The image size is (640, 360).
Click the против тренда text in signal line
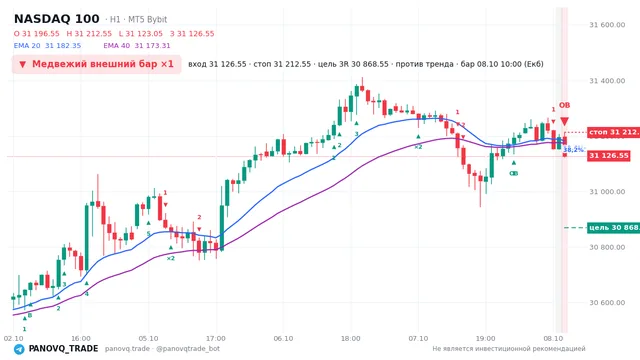pyautogui.click(x=424, y=64)
